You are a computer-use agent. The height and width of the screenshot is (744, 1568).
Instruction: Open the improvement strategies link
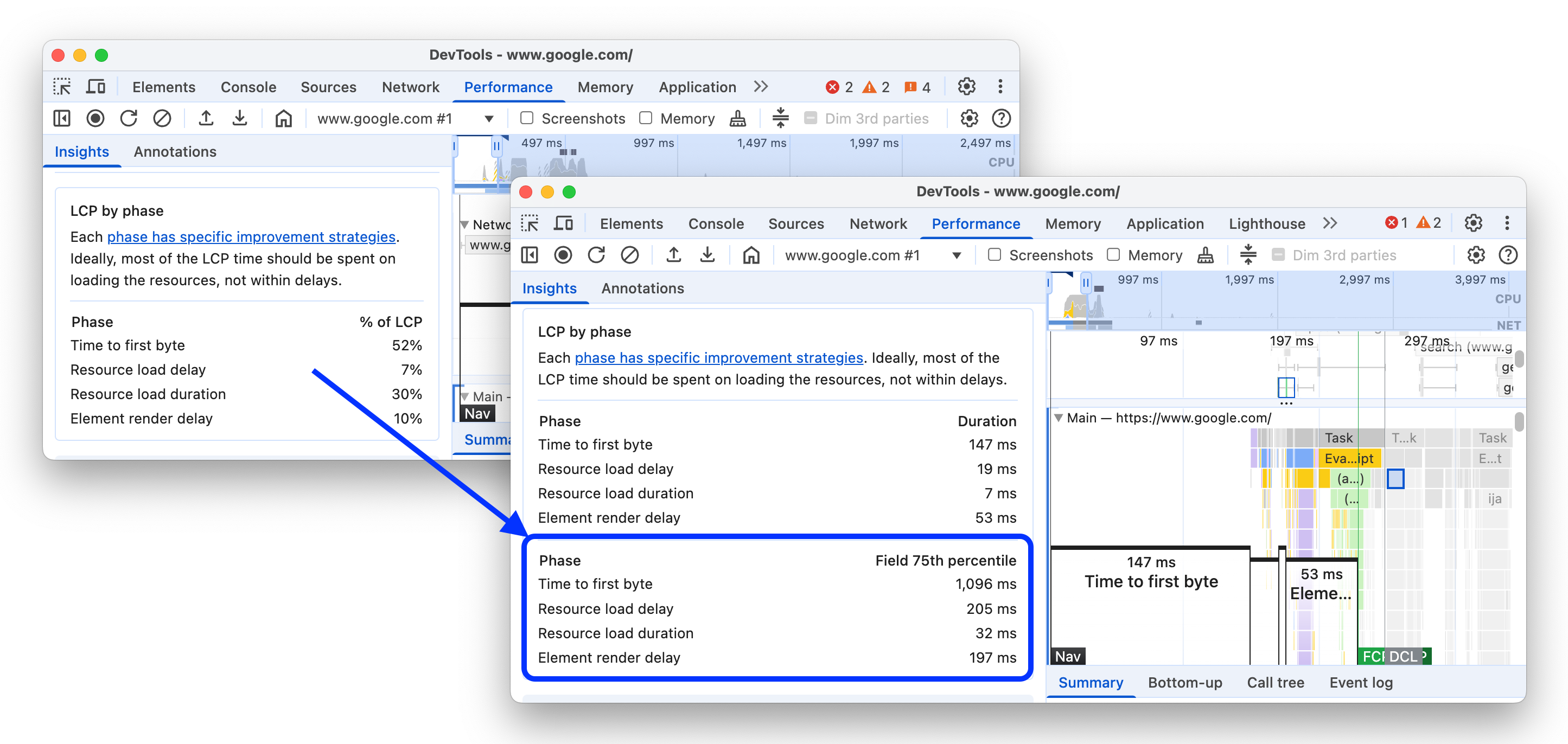click(x=719, y=358)
